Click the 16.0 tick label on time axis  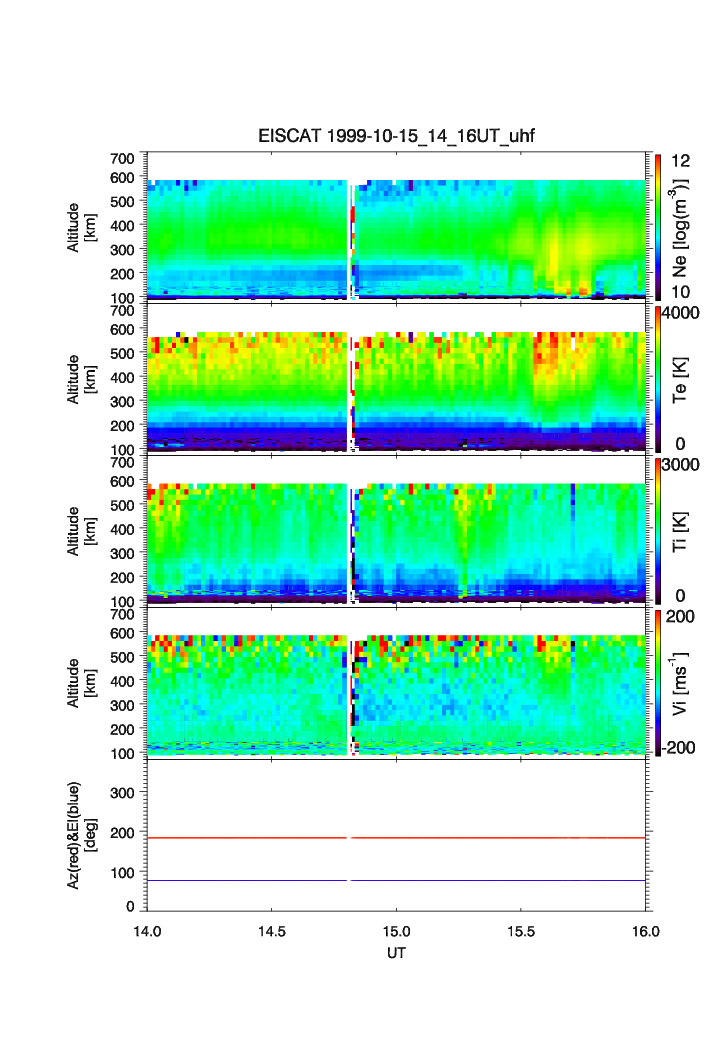click(x=646, y=929)
